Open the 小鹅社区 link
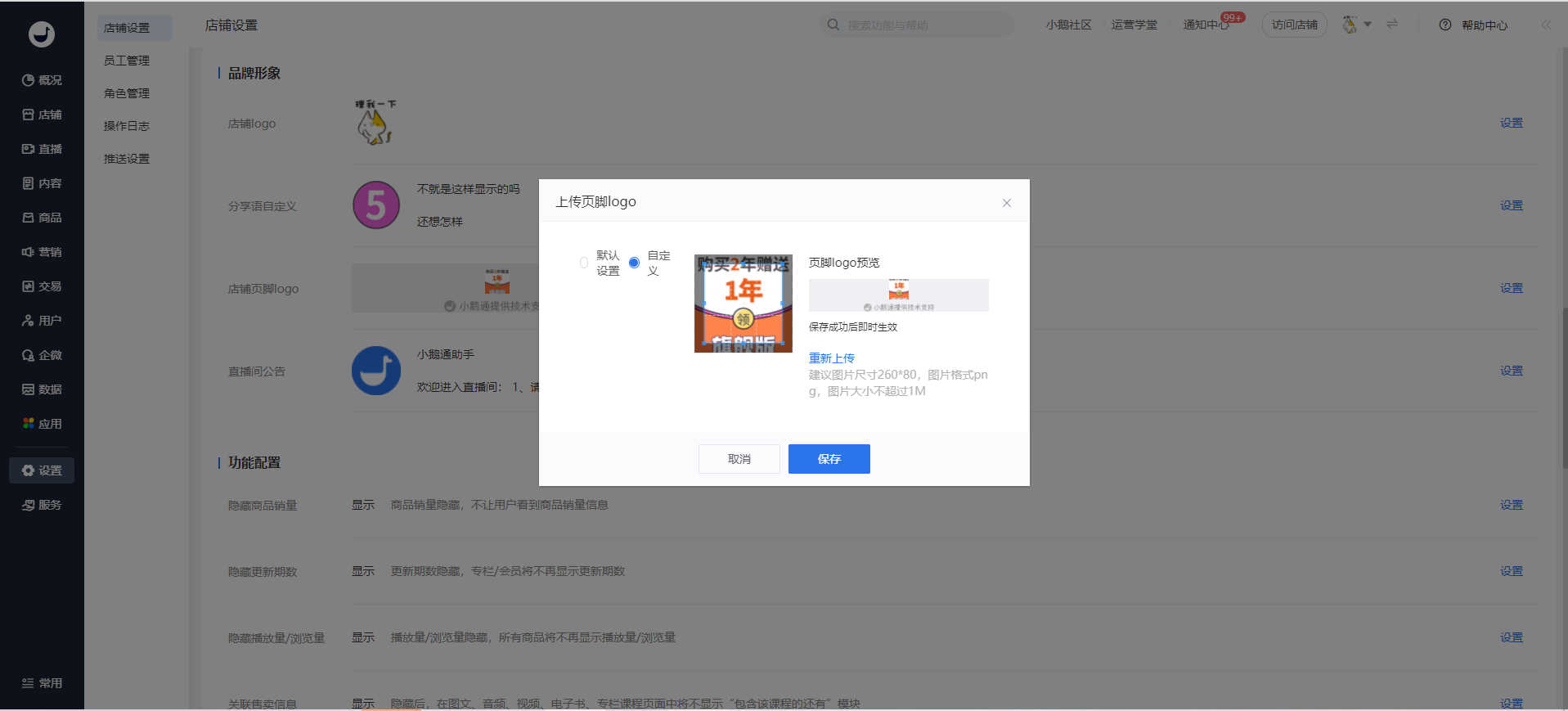This screenshot has width=1568, height=711. [x=1068, y=25]
